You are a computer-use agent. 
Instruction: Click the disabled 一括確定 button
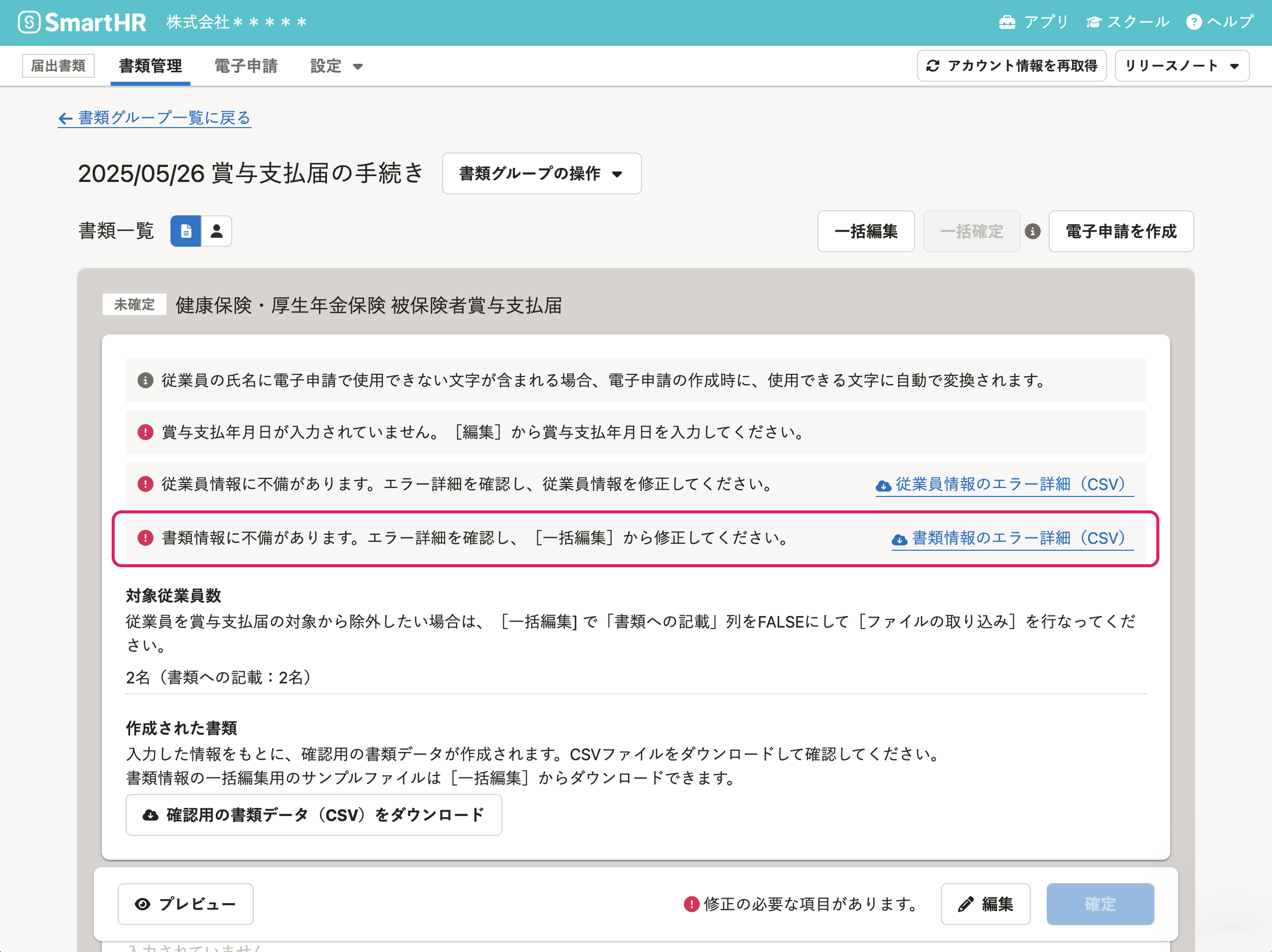point(971,231)
